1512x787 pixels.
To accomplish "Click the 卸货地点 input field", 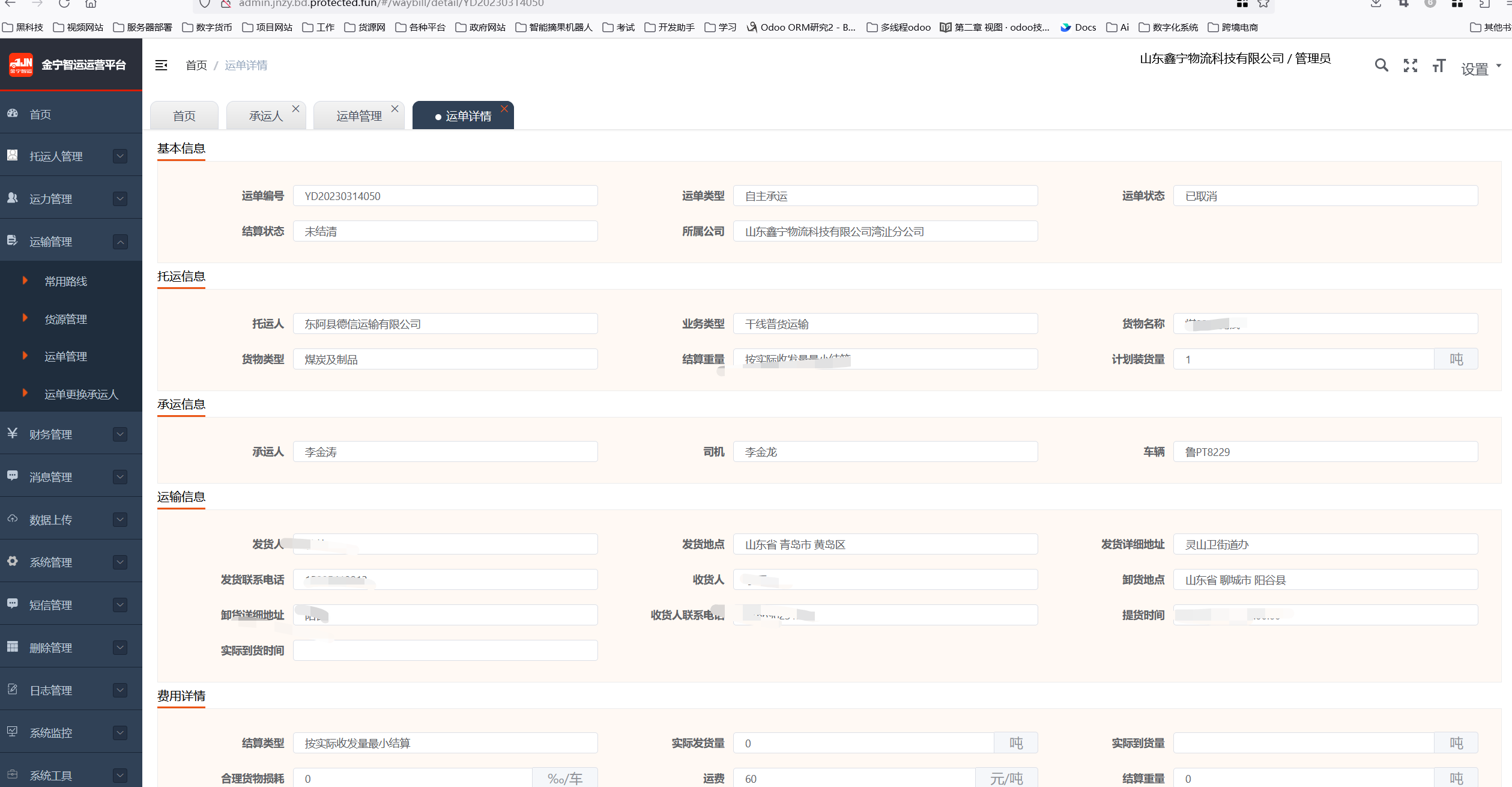I will click(x=1325, y=580).
